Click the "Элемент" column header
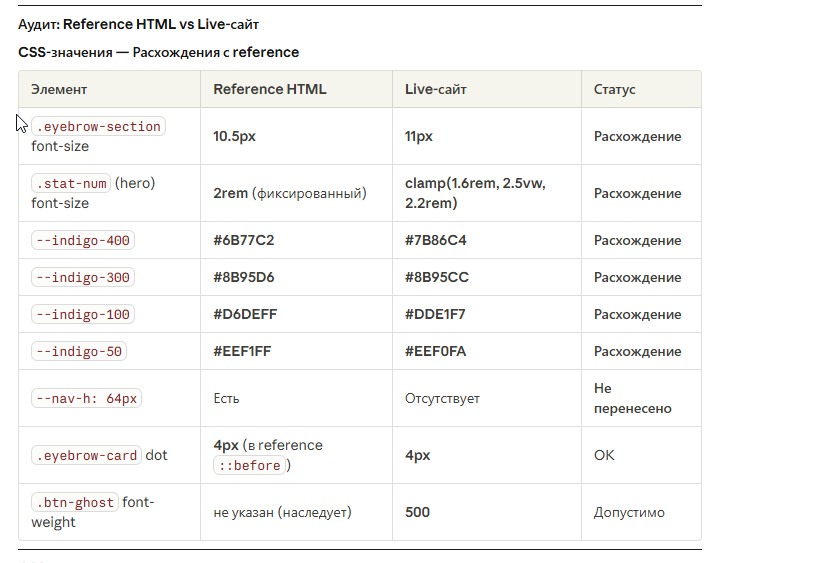The image size is (833, 563). coord(59,89)
